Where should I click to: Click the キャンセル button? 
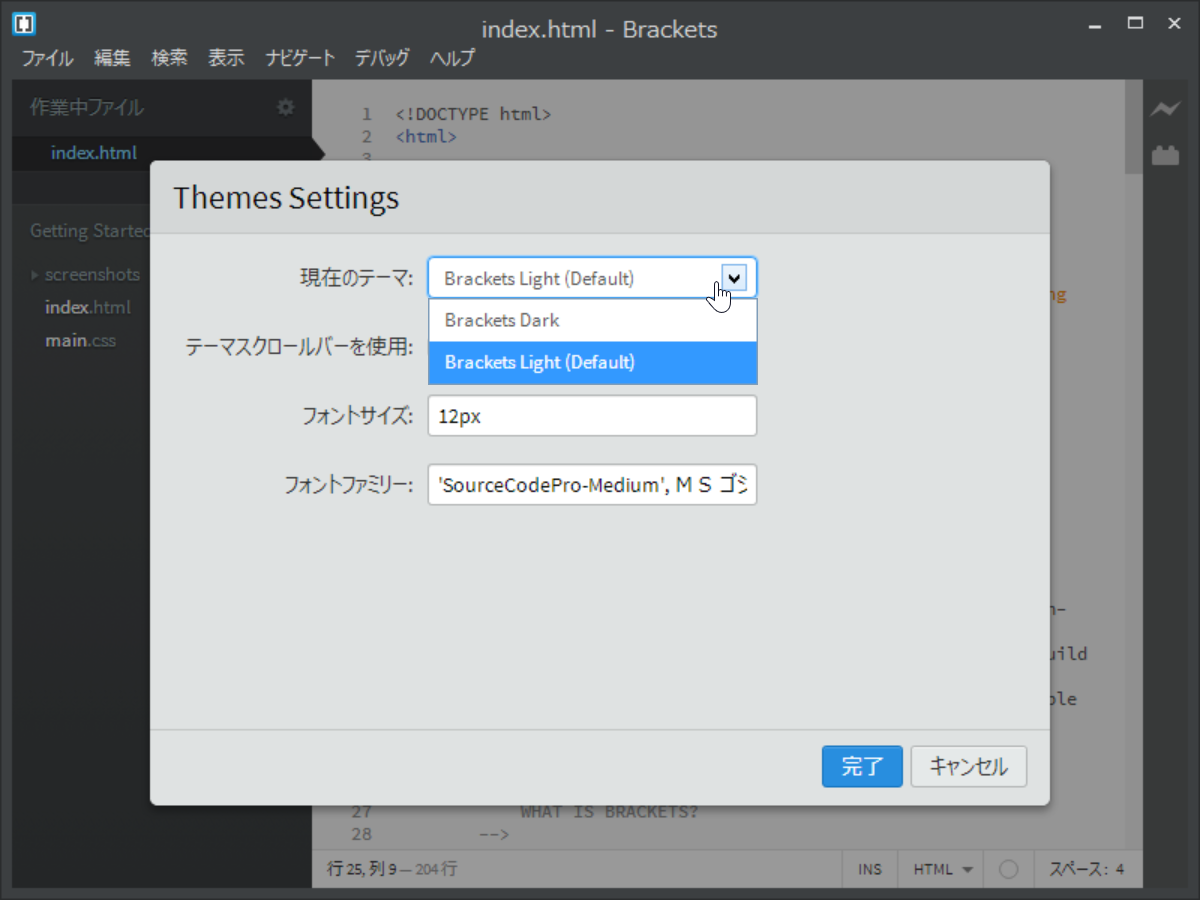(969, 767)
